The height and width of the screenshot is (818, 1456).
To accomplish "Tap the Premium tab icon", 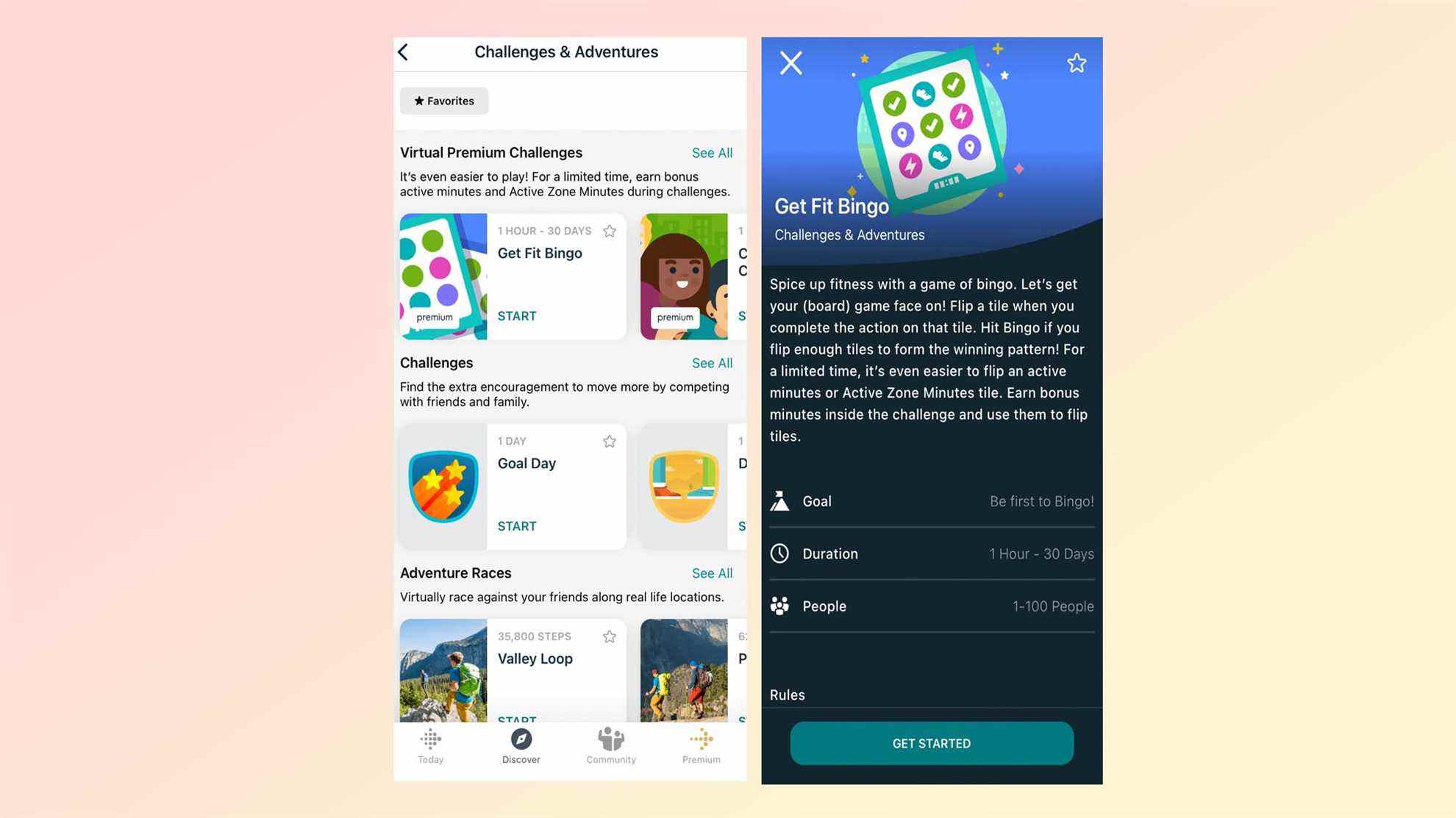I will click(x=701, y=744).
